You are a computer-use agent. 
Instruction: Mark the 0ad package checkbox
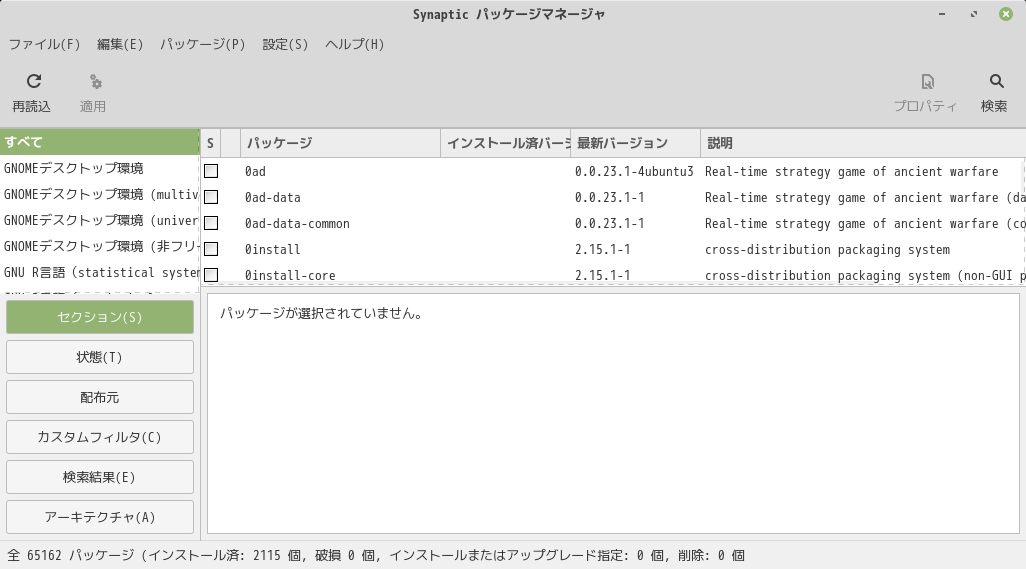[211, 171]
